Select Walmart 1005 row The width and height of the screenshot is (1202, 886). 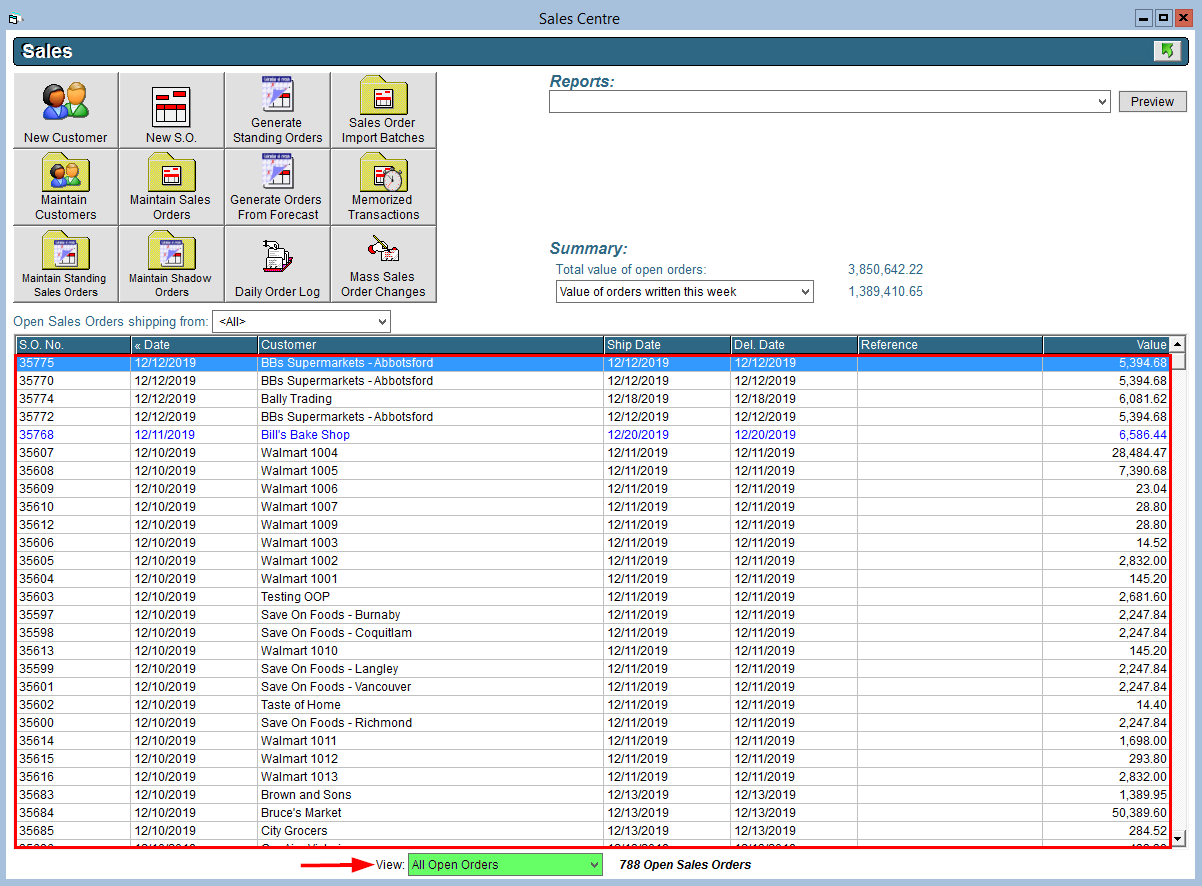pos(593,471)
